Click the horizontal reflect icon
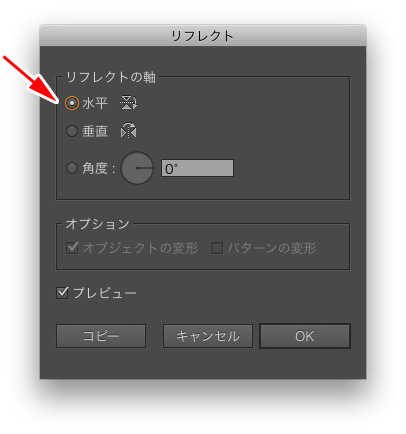Image resolution: width=406 pixels, height=434 pixels. [128, 103]
